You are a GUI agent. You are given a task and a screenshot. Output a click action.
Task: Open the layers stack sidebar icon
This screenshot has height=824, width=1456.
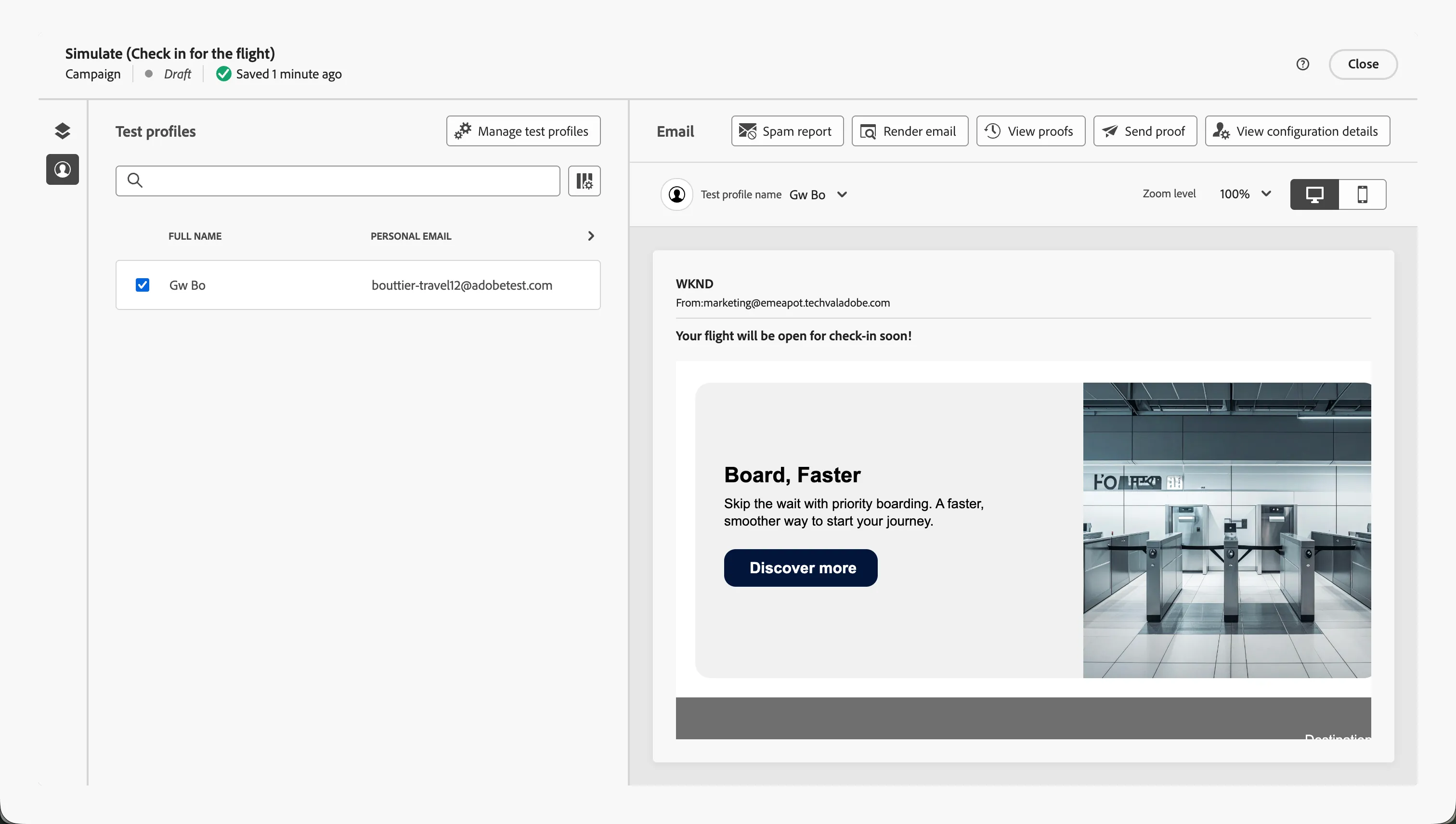pos(62,131)
